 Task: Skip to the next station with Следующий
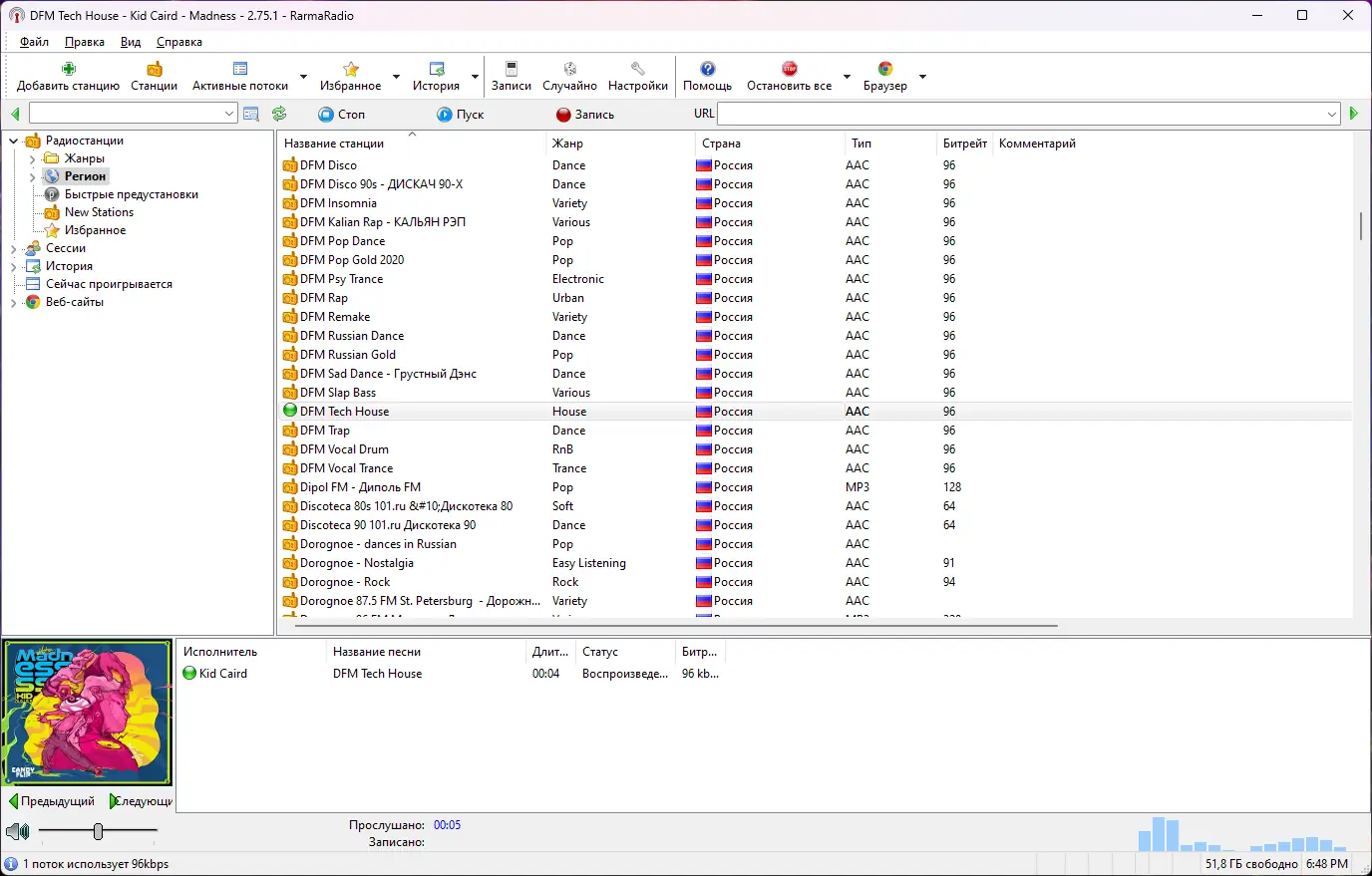point(141,801)
